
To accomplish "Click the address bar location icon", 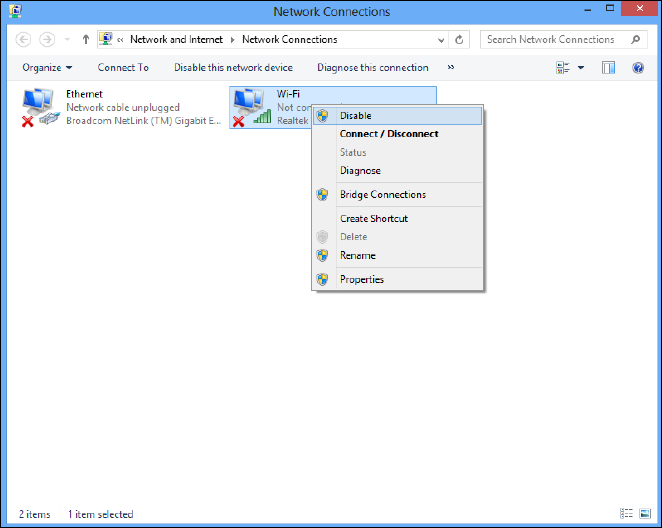I will pyautogui.click(x=106, y=39).
